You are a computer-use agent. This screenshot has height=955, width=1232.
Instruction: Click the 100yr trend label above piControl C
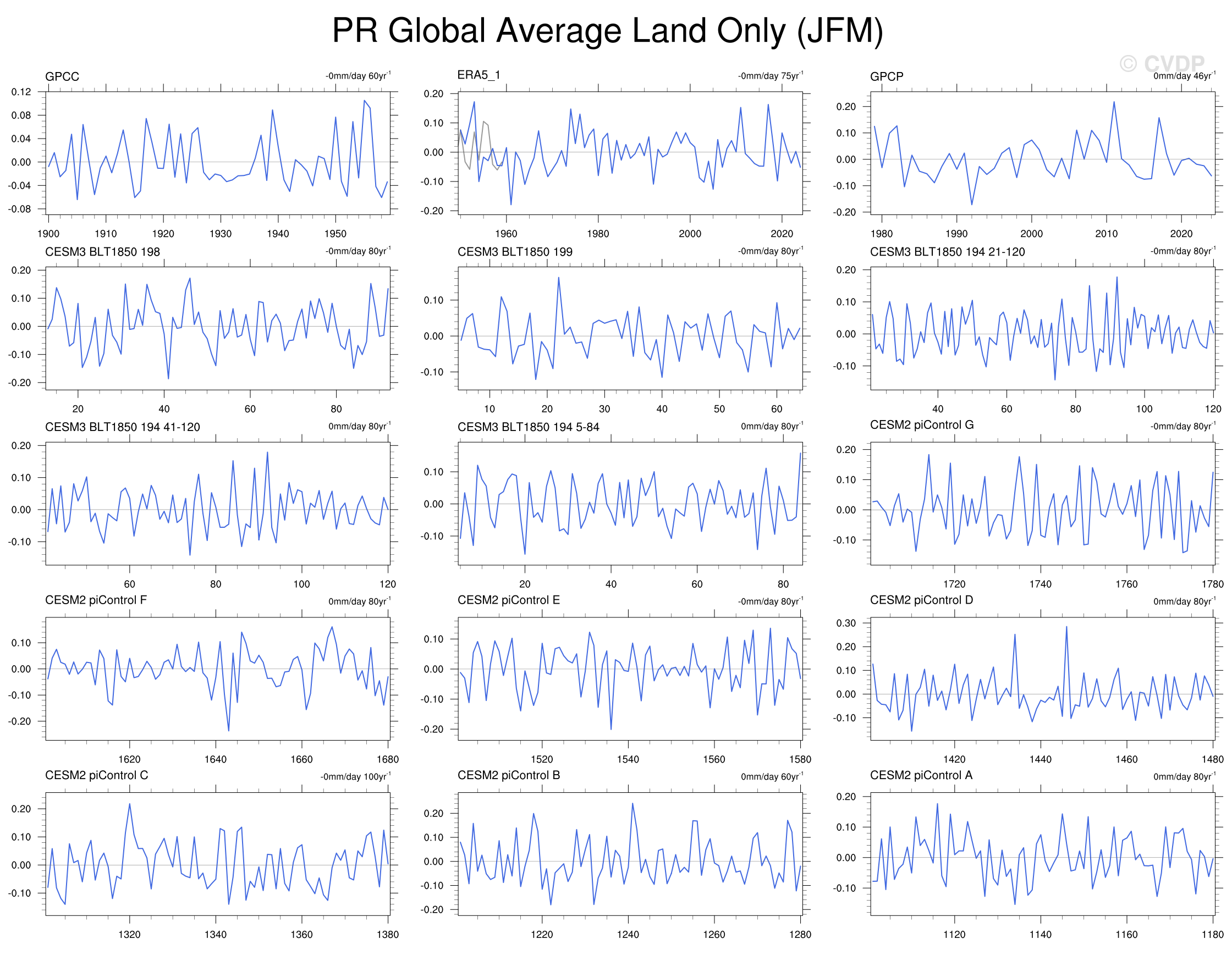point(355,777)
